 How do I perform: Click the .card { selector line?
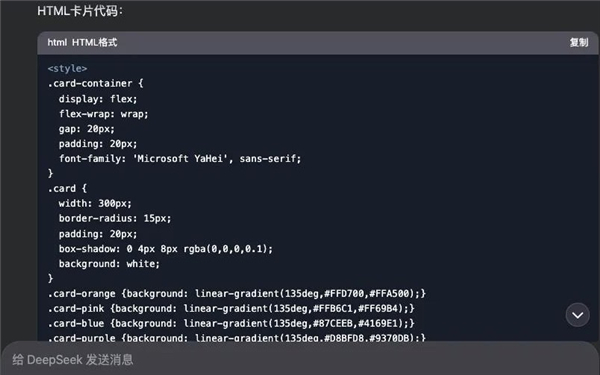point(67,188)
